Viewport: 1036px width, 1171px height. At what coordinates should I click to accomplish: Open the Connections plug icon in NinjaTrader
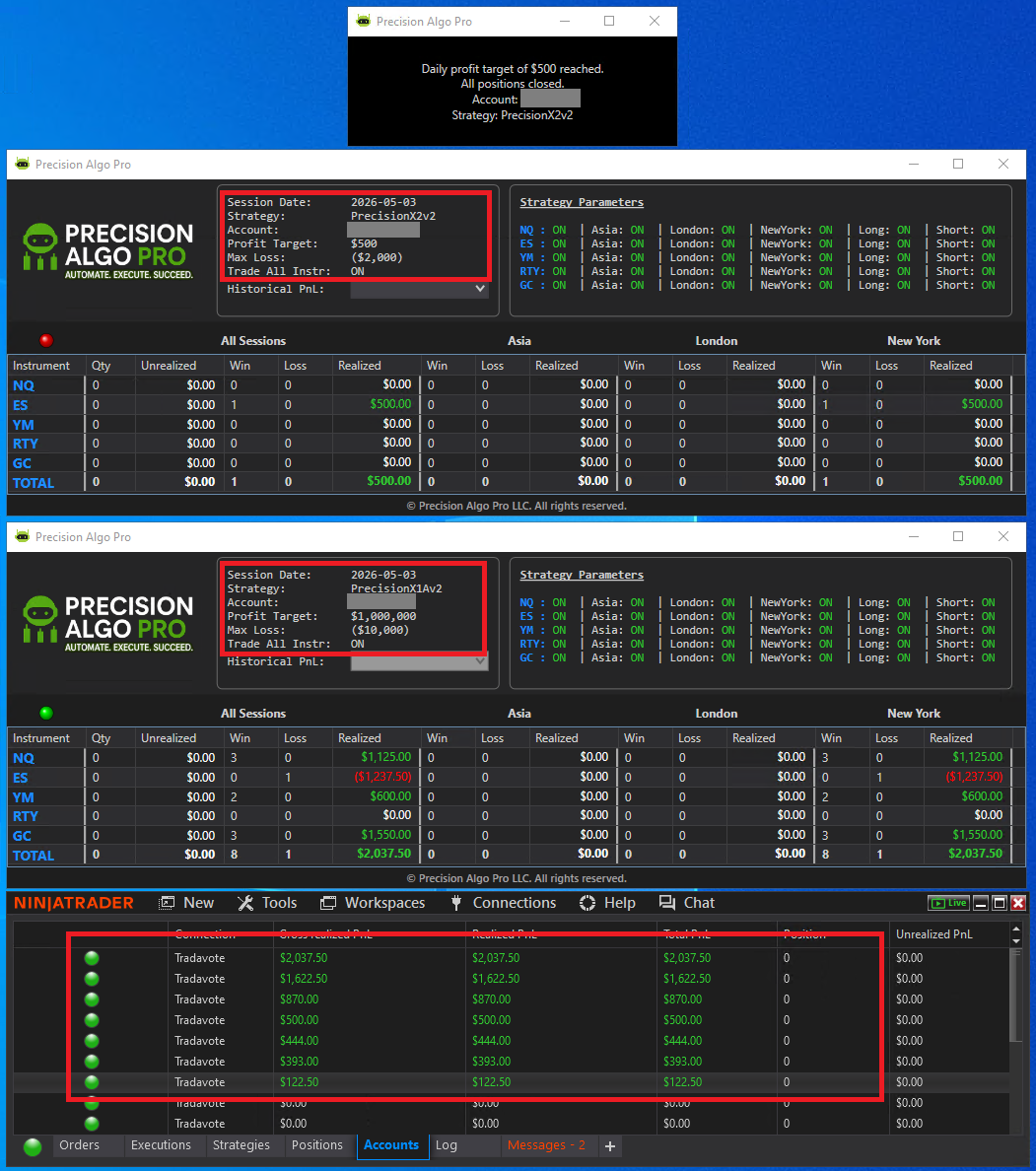(x=456, y=903)
